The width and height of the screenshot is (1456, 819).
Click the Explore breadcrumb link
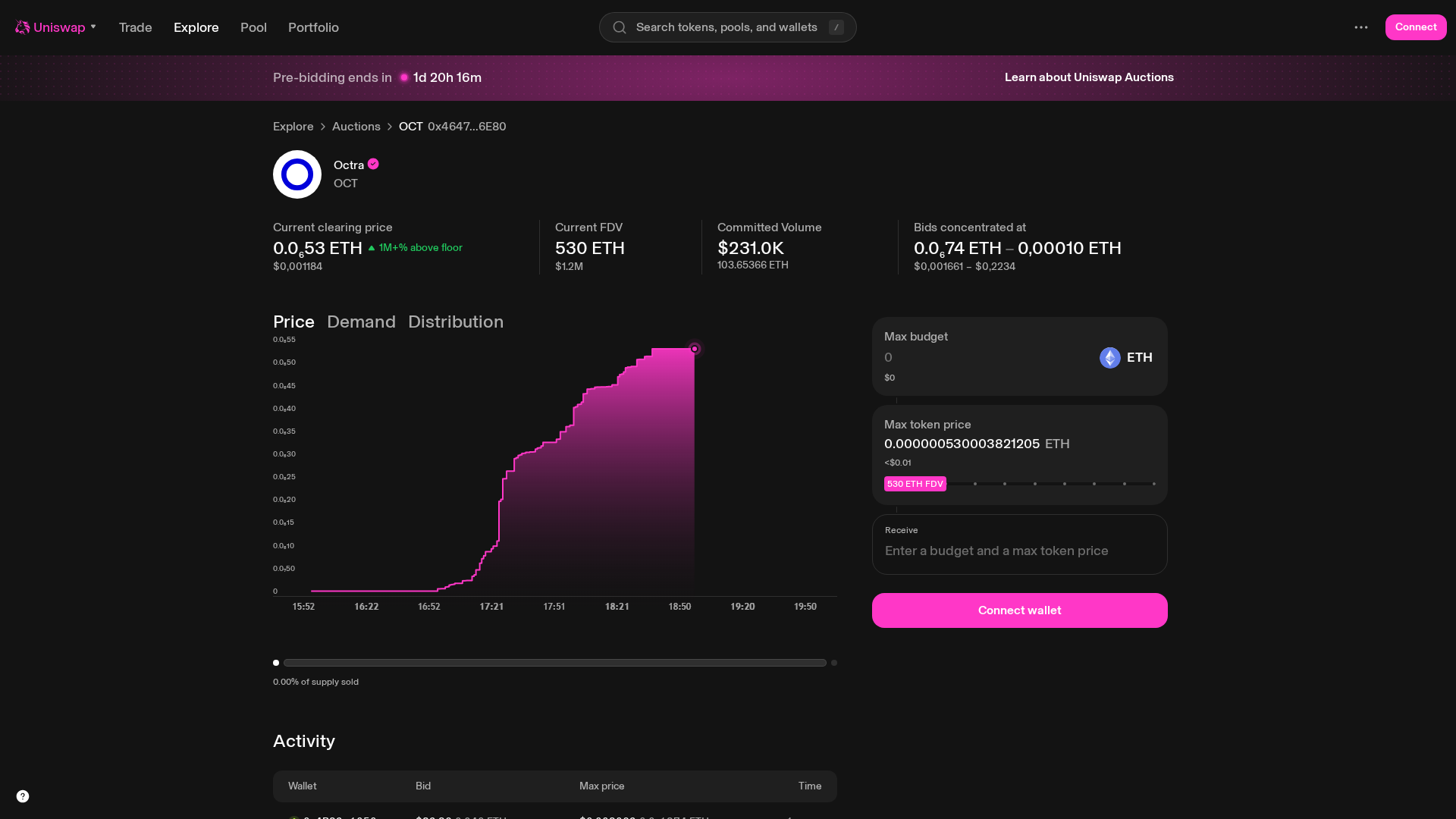[293, 127]
